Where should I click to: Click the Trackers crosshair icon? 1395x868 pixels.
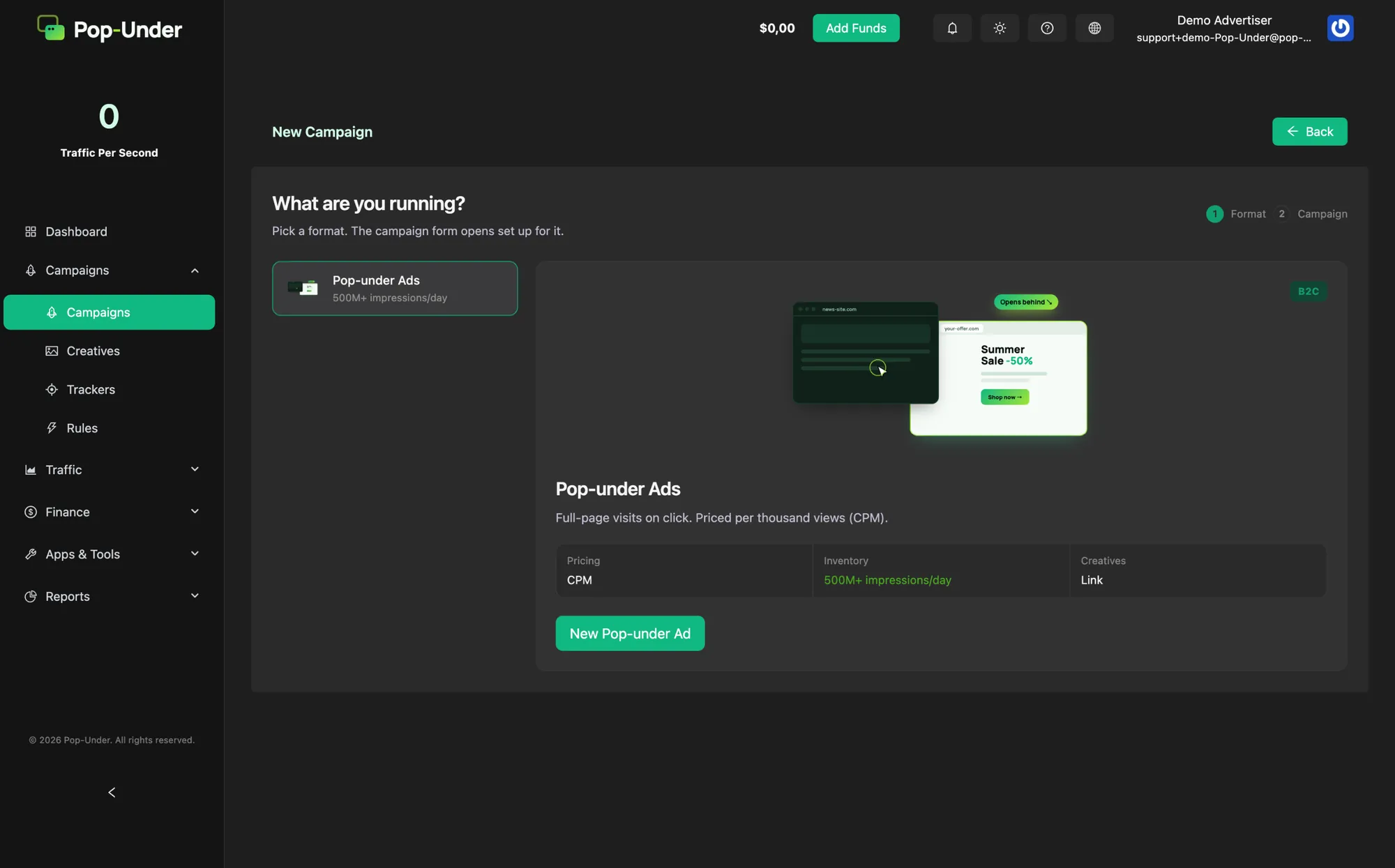(52, 390)
